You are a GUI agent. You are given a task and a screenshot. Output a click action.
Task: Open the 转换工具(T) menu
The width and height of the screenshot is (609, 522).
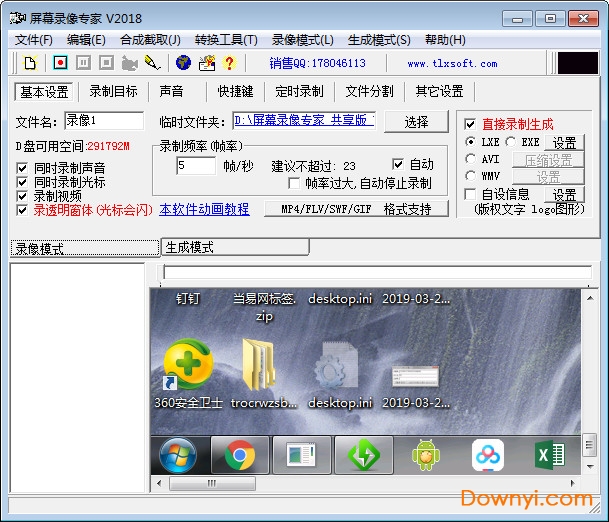(x=226, y=40)
